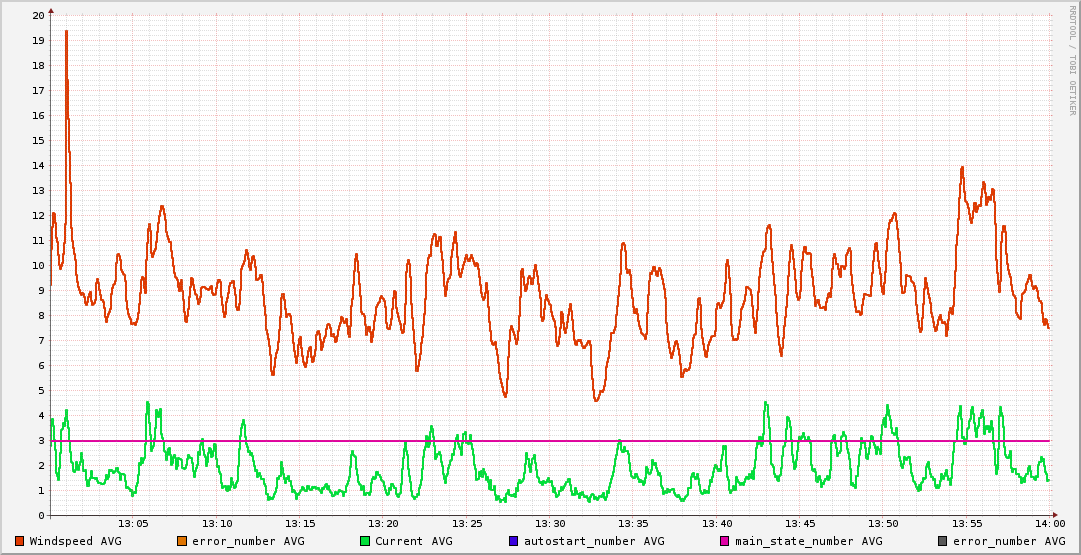Select the green Current AVG legend swatch
The width and height of the screenshot is (1081, 555).
point(364,541)
